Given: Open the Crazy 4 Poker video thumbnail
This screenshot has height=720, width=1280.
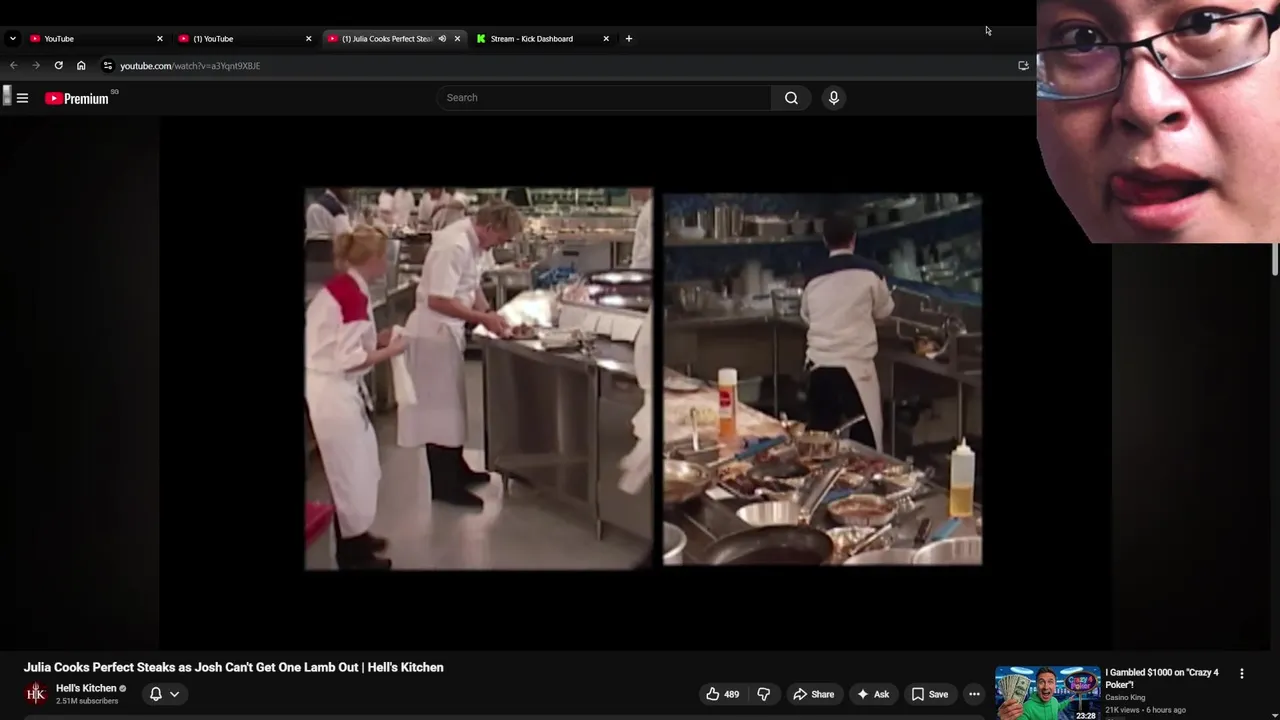Looking at the screenshot, I should 1047,693.
